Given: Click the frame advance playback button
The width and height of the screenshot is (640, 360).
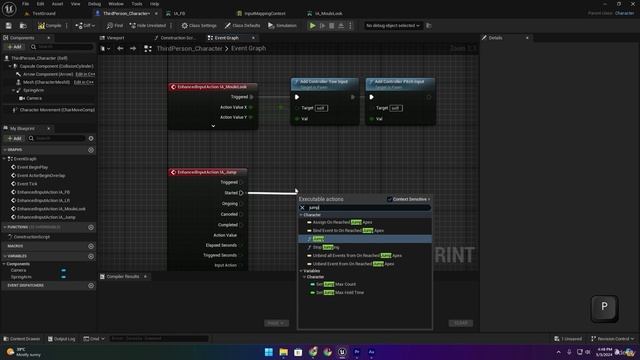Looking at the screenshot, I should 322,26.
